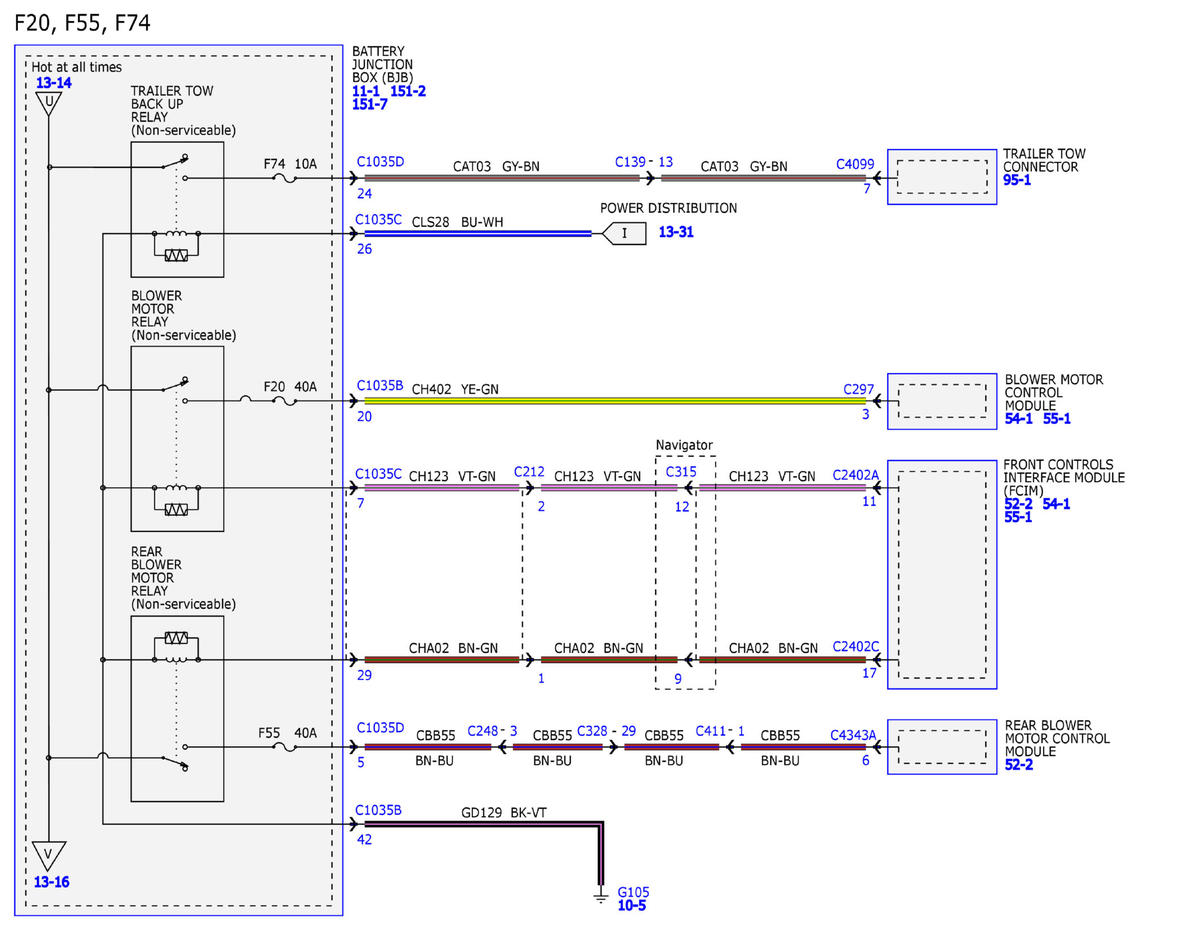Click connector label C315 in Navigator box
1200x927 pixels.
681,471
